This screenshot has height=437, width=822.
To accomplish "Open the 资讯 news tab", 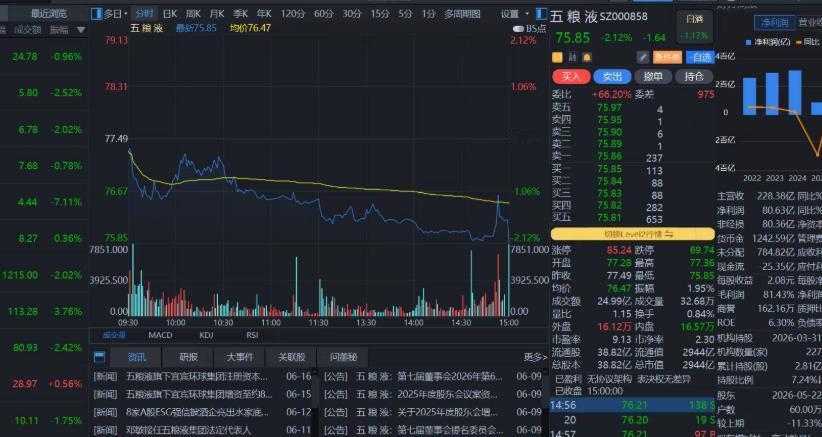I will coord(137,357).
